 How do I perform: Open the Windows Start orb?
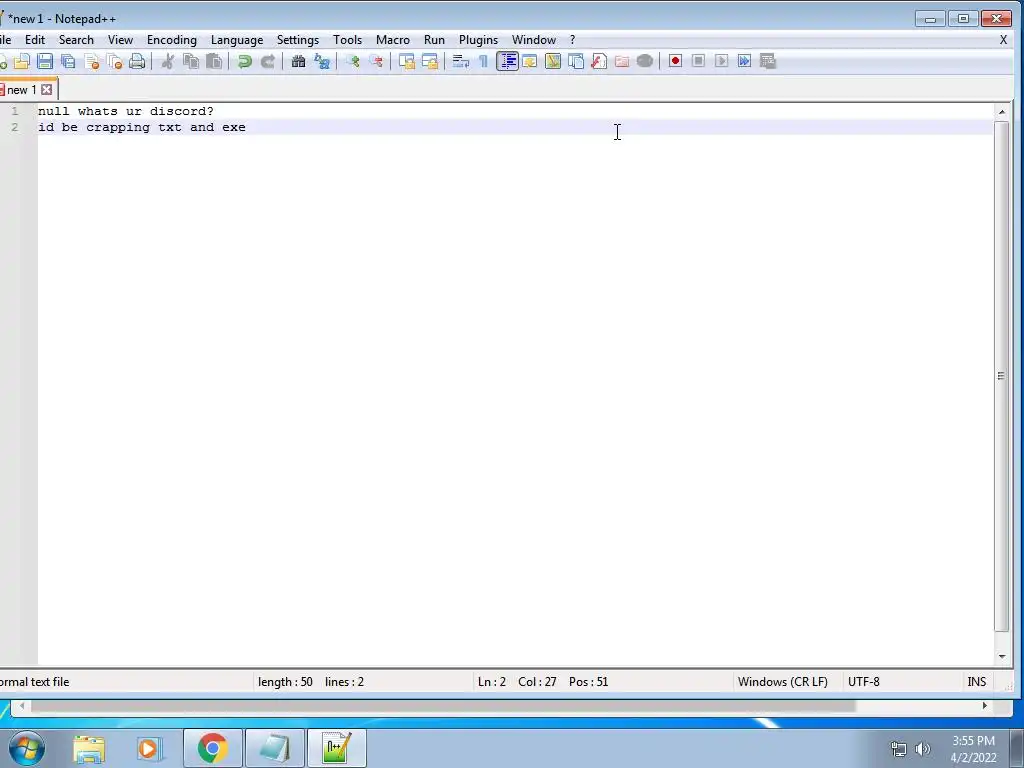tap(27, 748)
